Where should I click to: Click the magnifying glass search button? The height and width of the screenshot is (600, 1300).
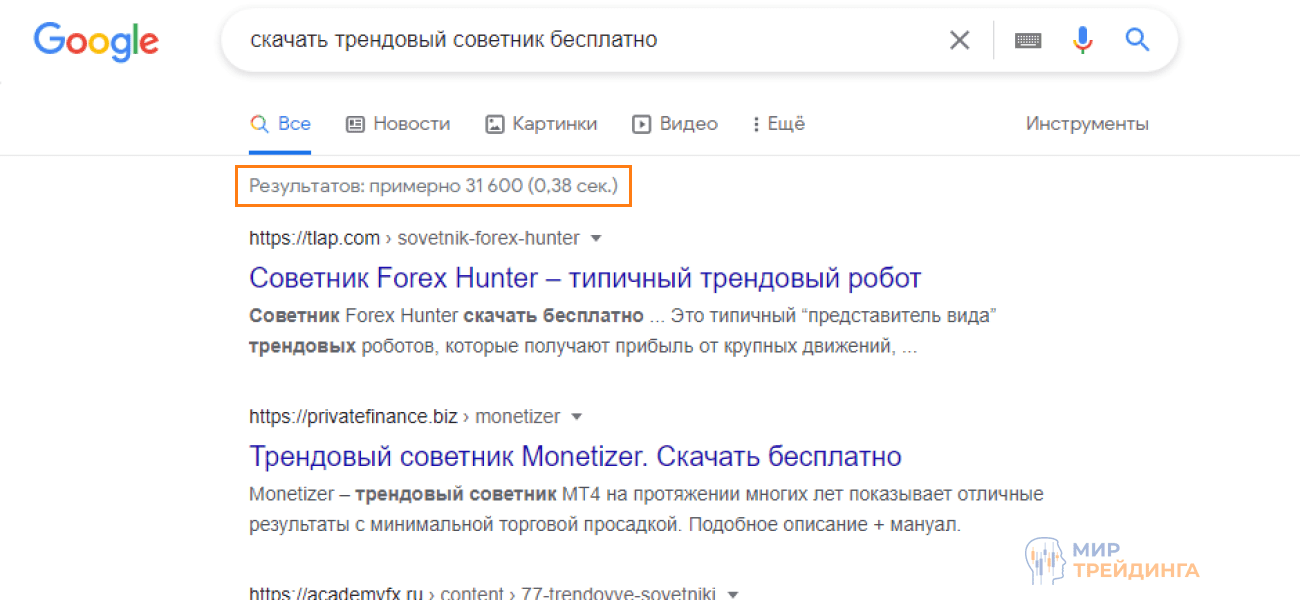tap(1137, 40)
